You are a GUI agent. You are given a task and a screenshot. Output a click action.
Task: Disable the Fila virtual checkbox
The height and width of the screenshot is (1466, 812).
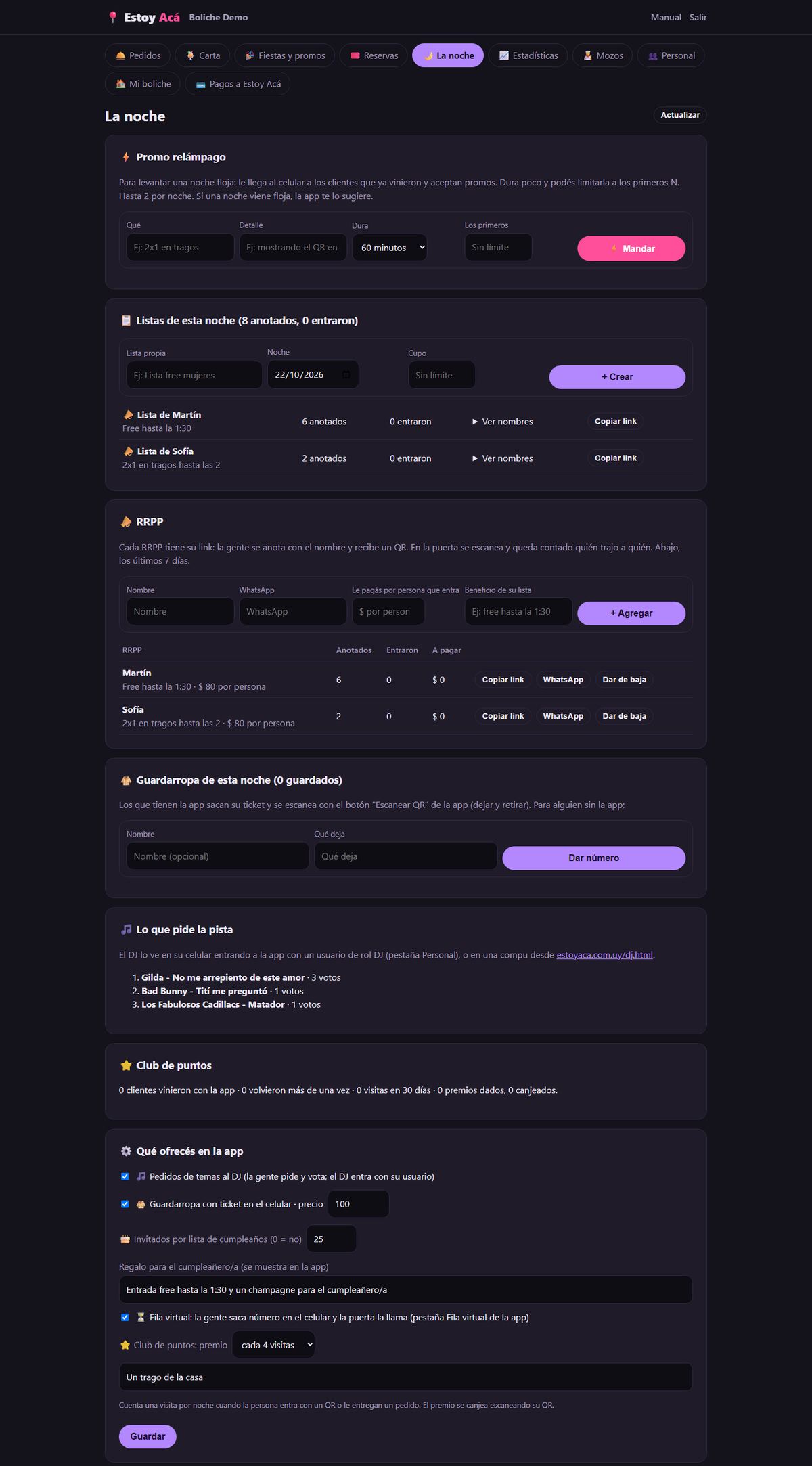point(125,1317)
